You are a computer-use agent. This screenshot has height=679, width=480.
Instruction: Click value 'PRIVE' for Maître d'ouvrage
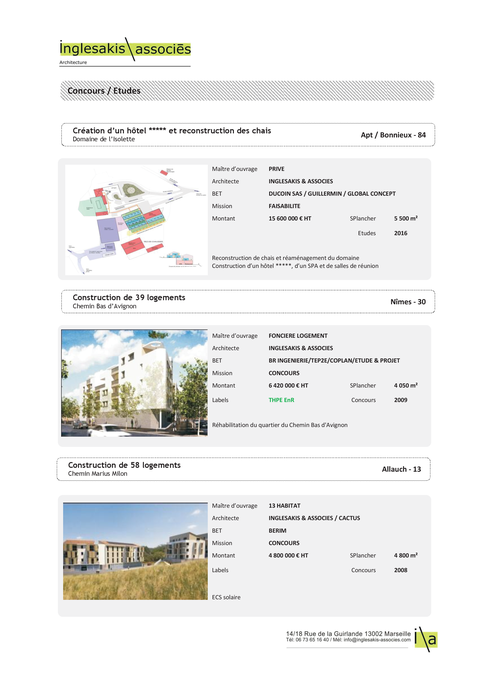tap(276, 169)
